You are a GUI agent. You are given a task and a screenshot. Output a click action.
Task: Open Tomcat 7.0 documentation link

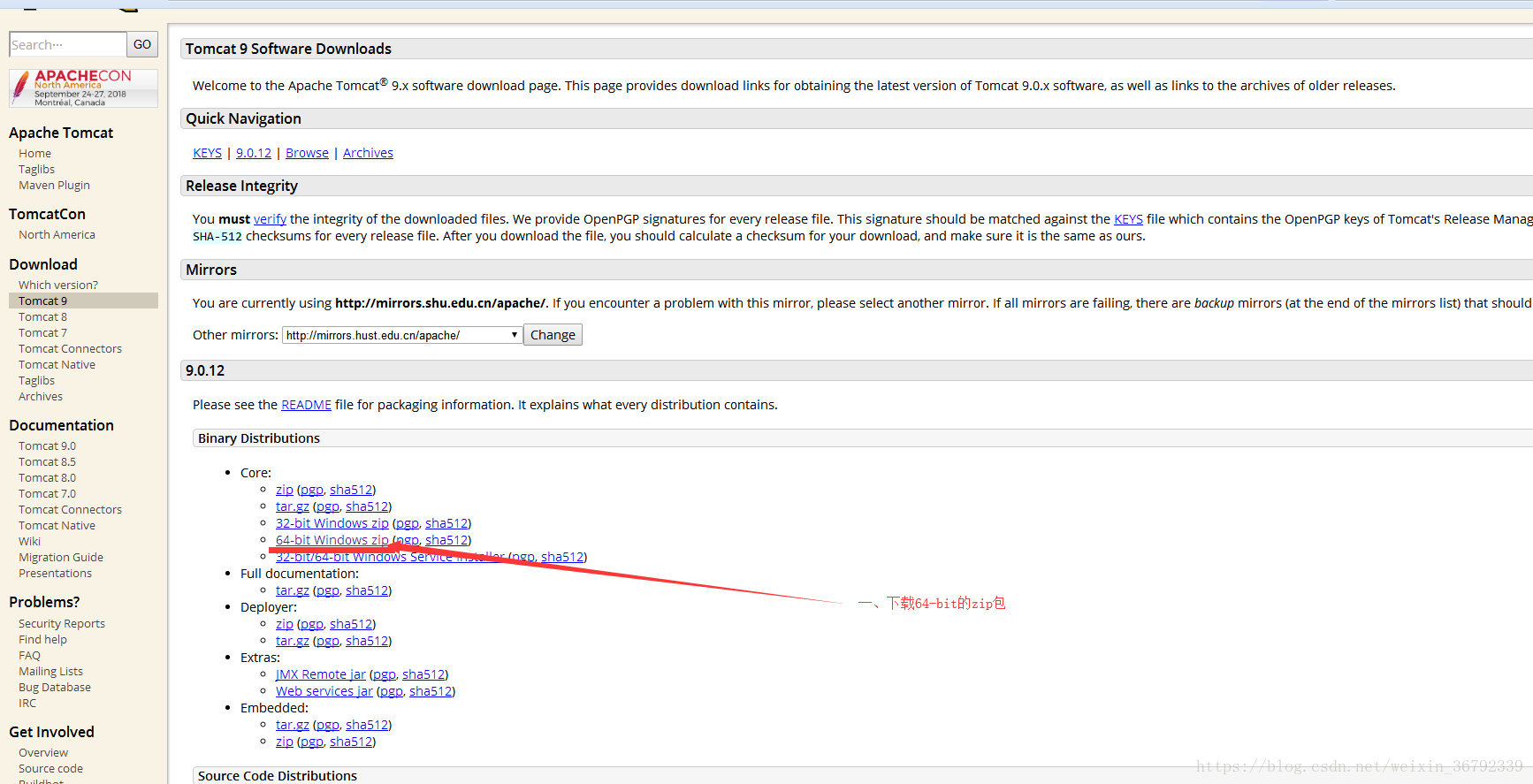(47, 493)
